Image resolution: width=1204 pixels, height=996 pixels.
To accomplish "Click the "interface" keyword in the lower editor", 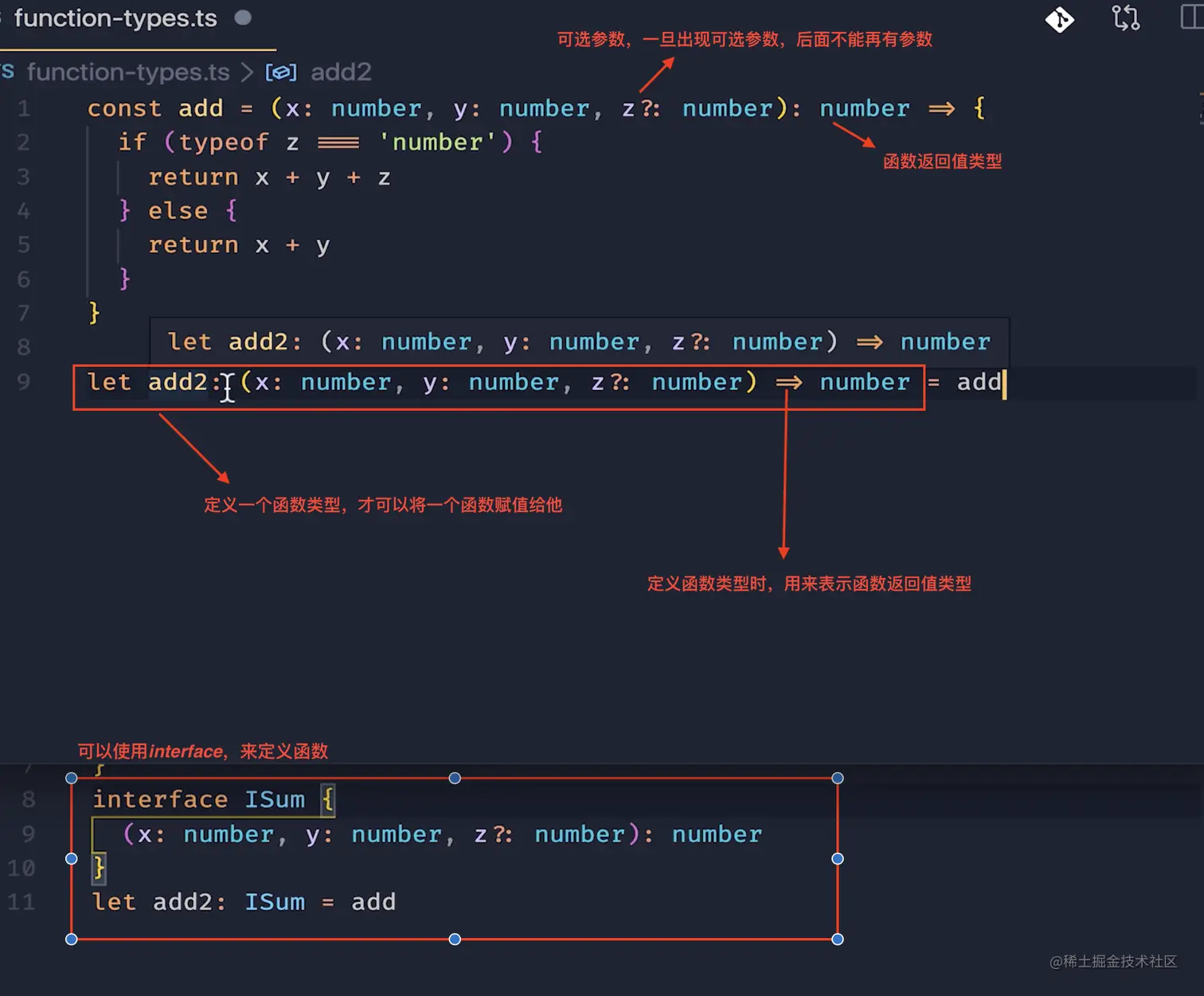I will coord(160,799).
